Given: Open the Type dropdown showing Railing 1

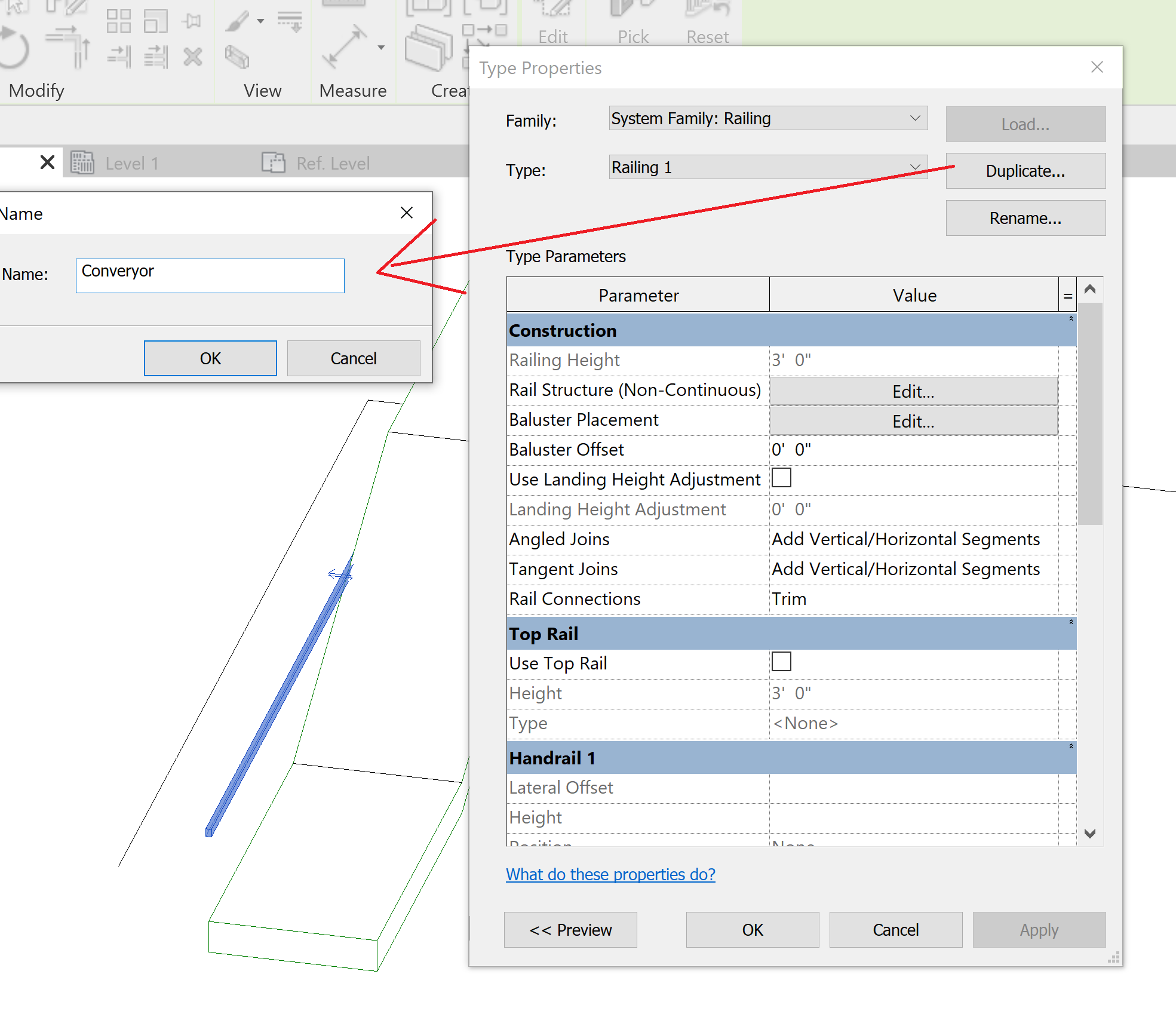Looking at the screenshot, I should [767, 167].
